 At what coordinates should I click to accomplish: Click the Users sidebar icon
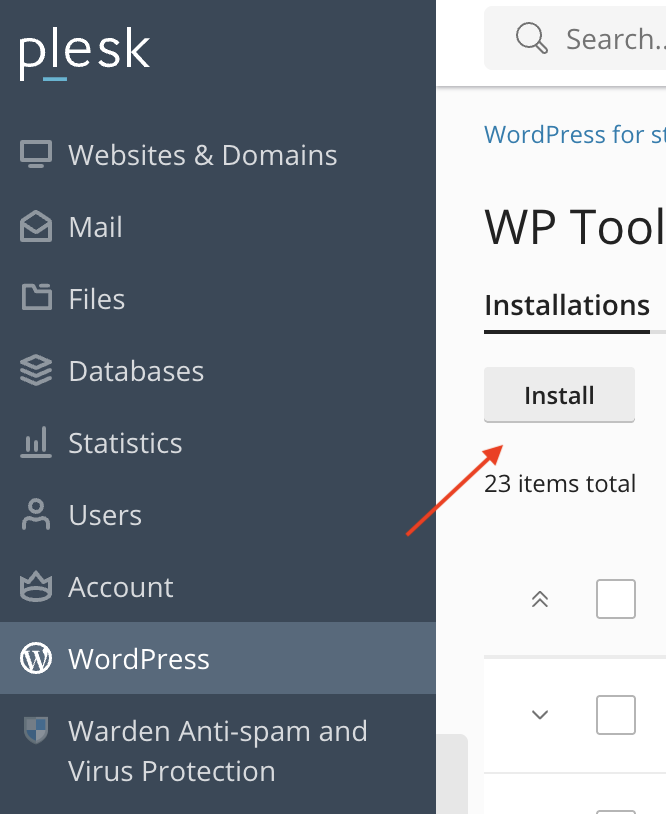tap(35, 515)
